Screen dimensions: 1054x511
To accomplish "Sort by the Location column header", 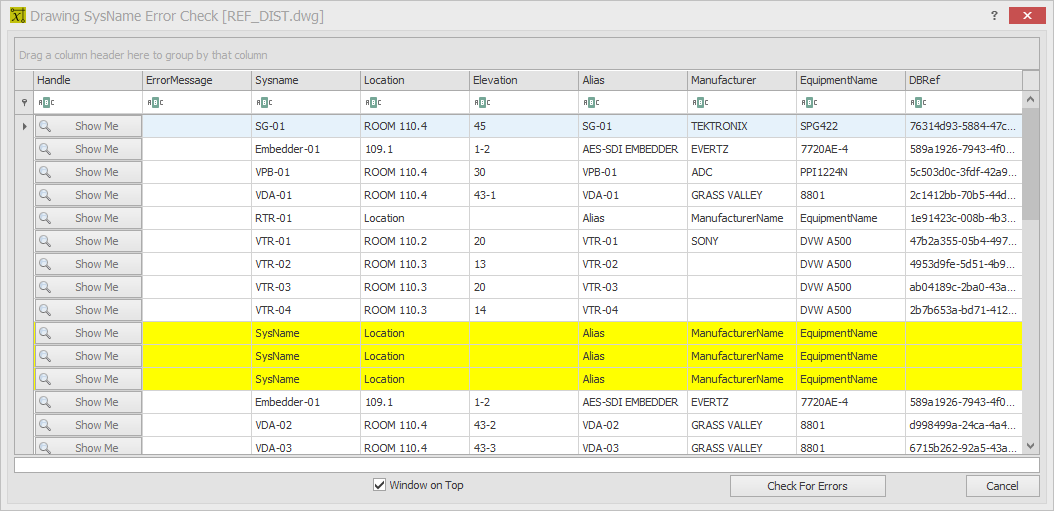I will point(415,80).
